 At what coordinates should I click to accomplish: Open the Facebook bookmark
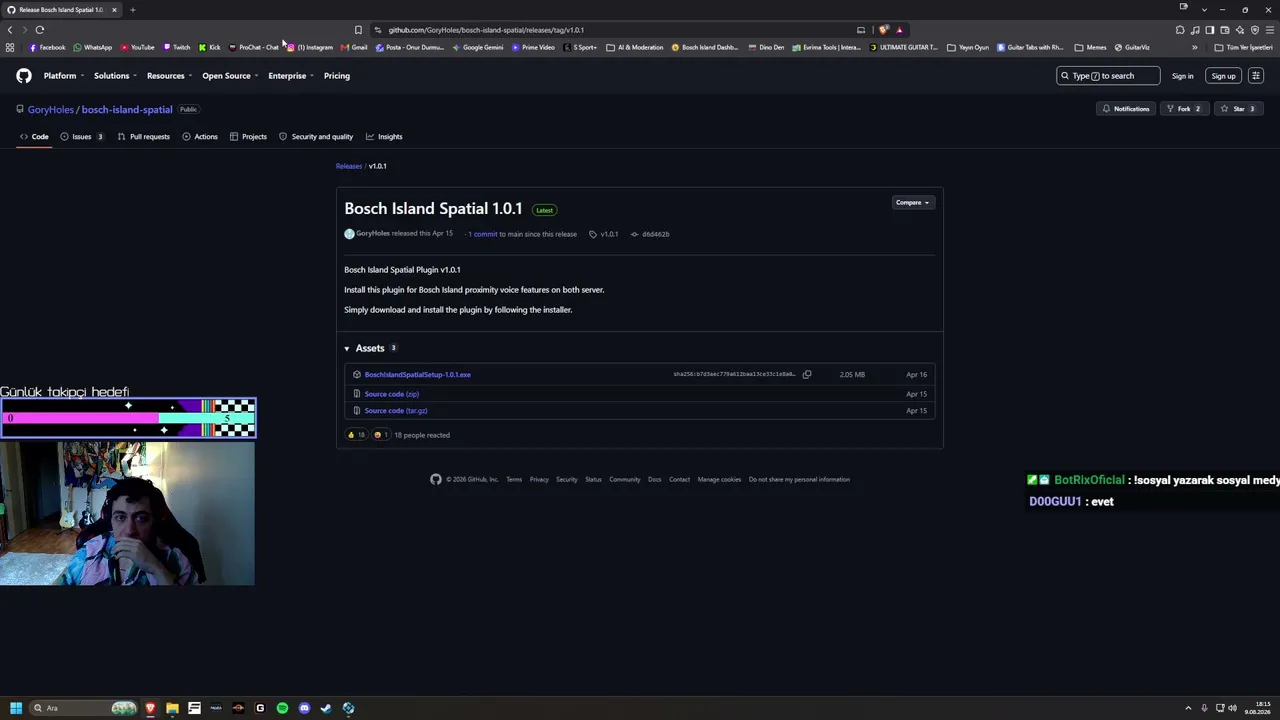[x=47, y=47]
